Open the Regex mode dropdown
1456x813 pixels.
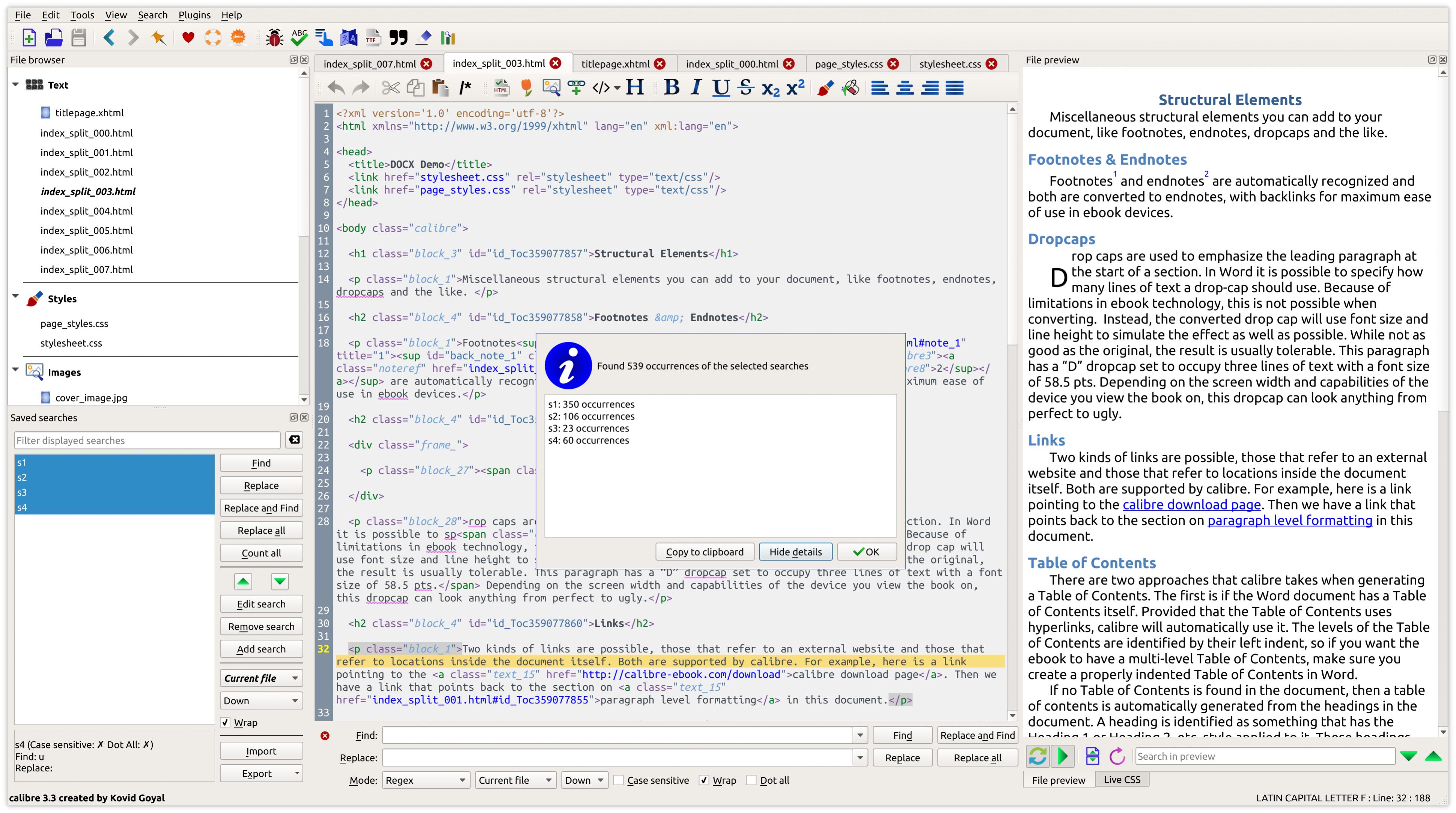[425, 780]
